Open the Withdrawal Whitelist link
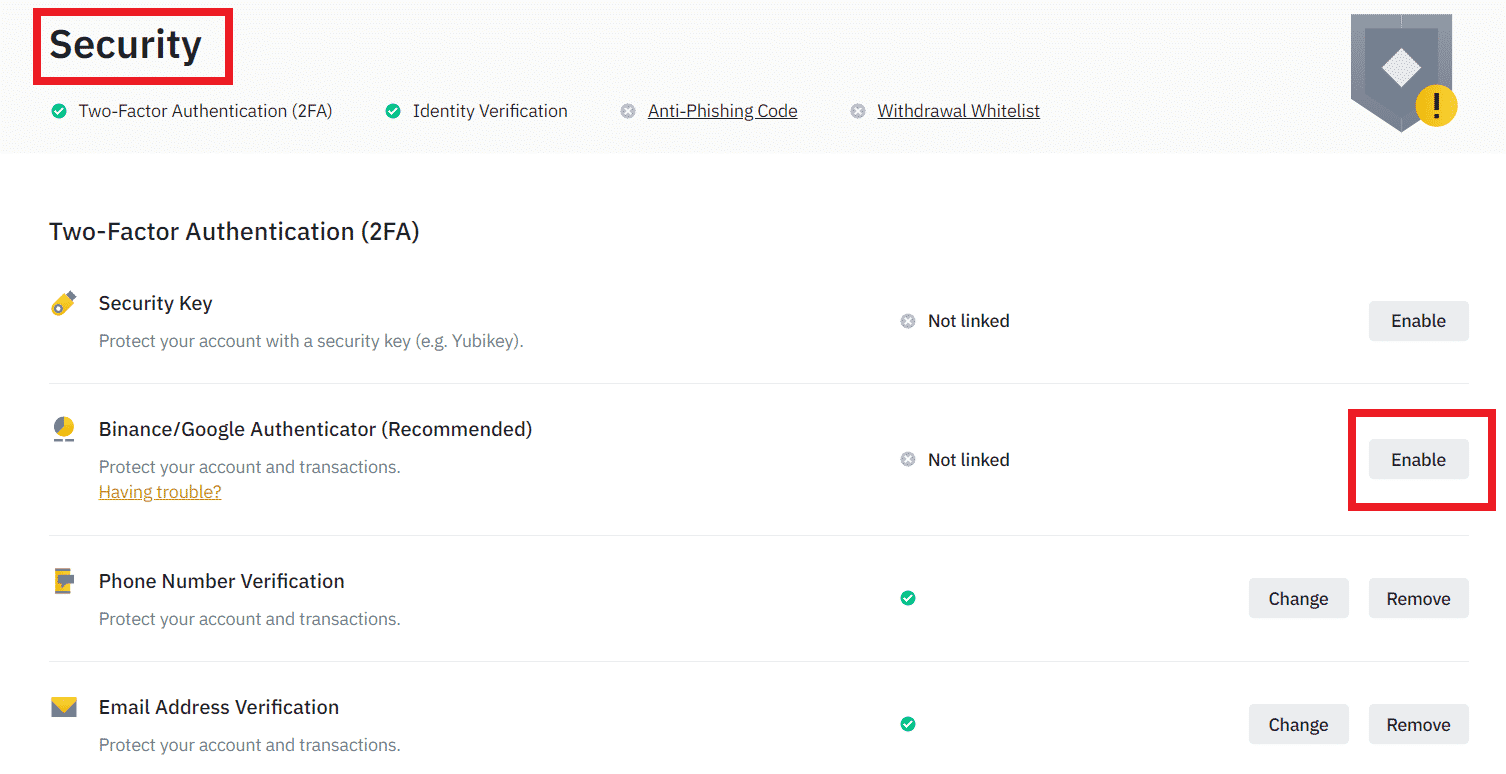This screenshot has height=774, width=1506. click(x=958, y=111)
